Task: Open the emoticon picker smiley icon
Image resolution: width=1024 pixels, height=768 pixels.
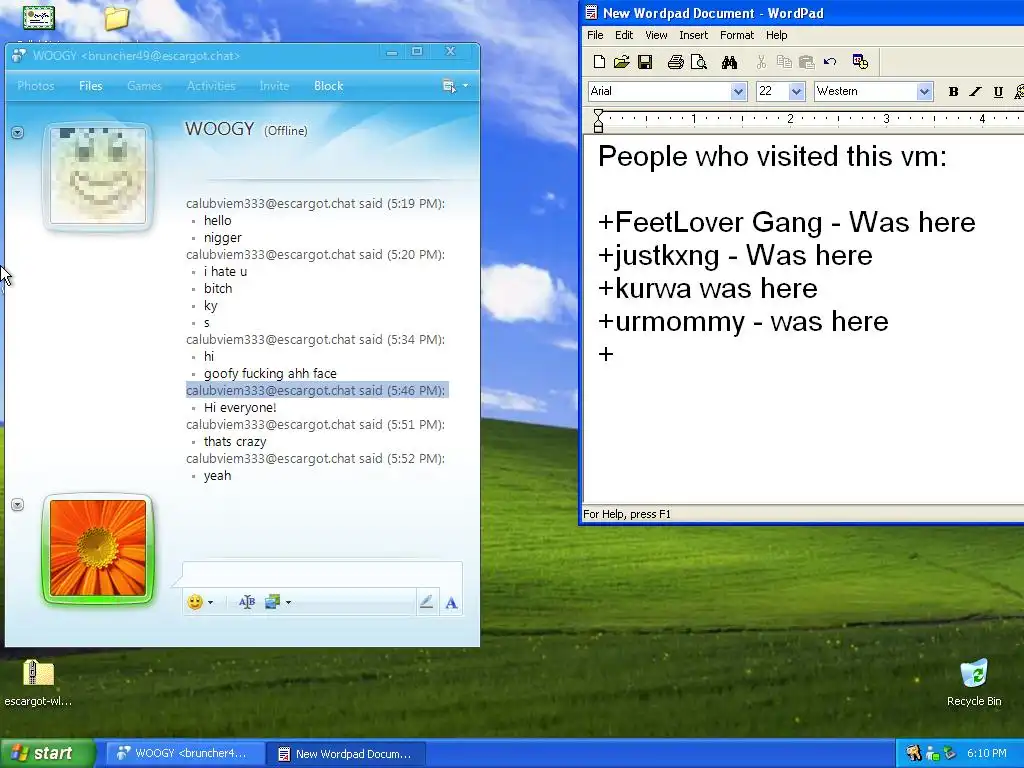Action: 195,602
